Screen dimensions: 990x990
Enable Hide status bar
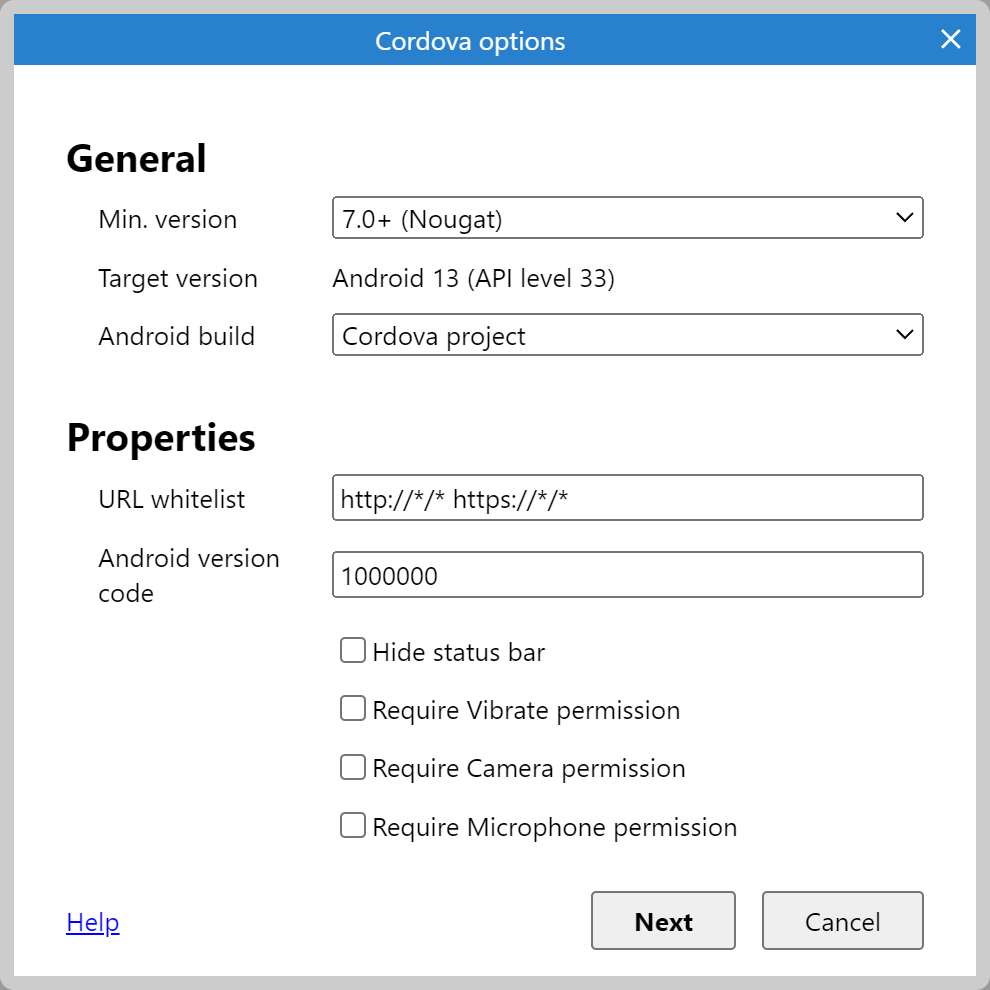[x=352, y=650]
